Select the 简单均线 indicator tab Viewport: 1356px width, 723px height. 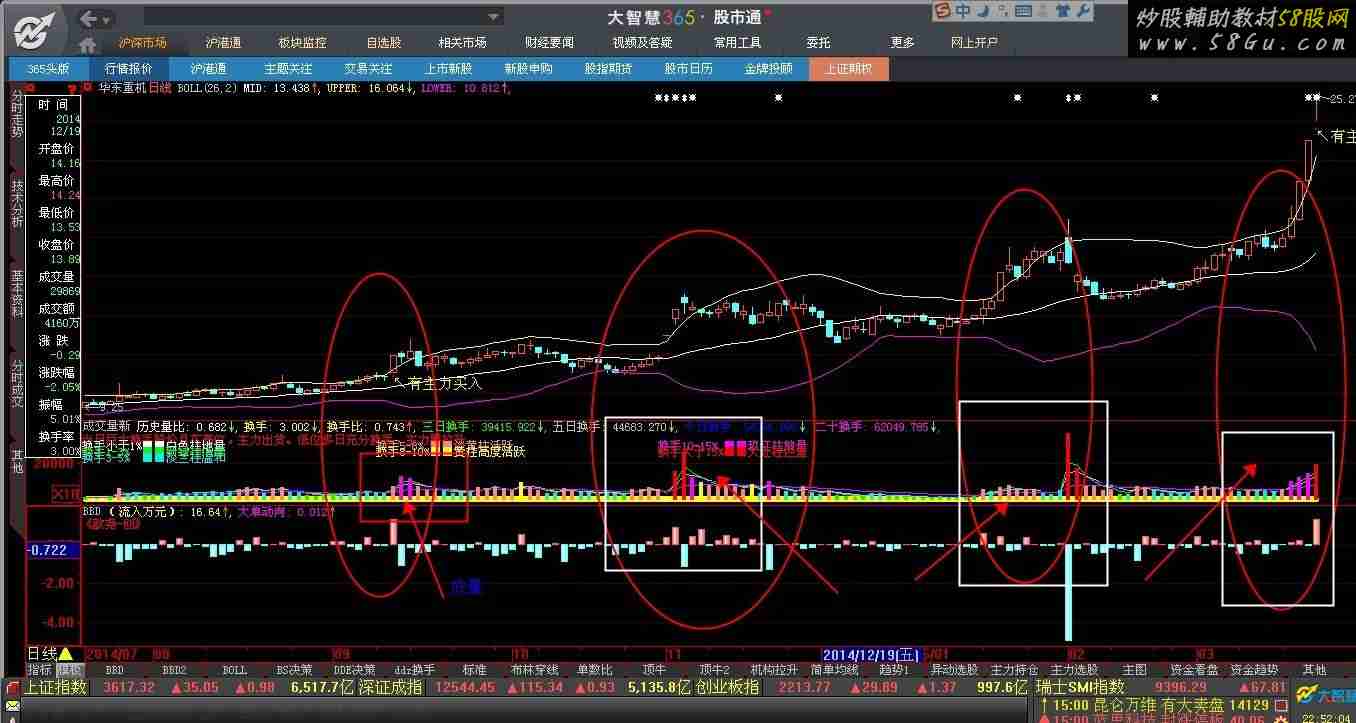[835, 670]
